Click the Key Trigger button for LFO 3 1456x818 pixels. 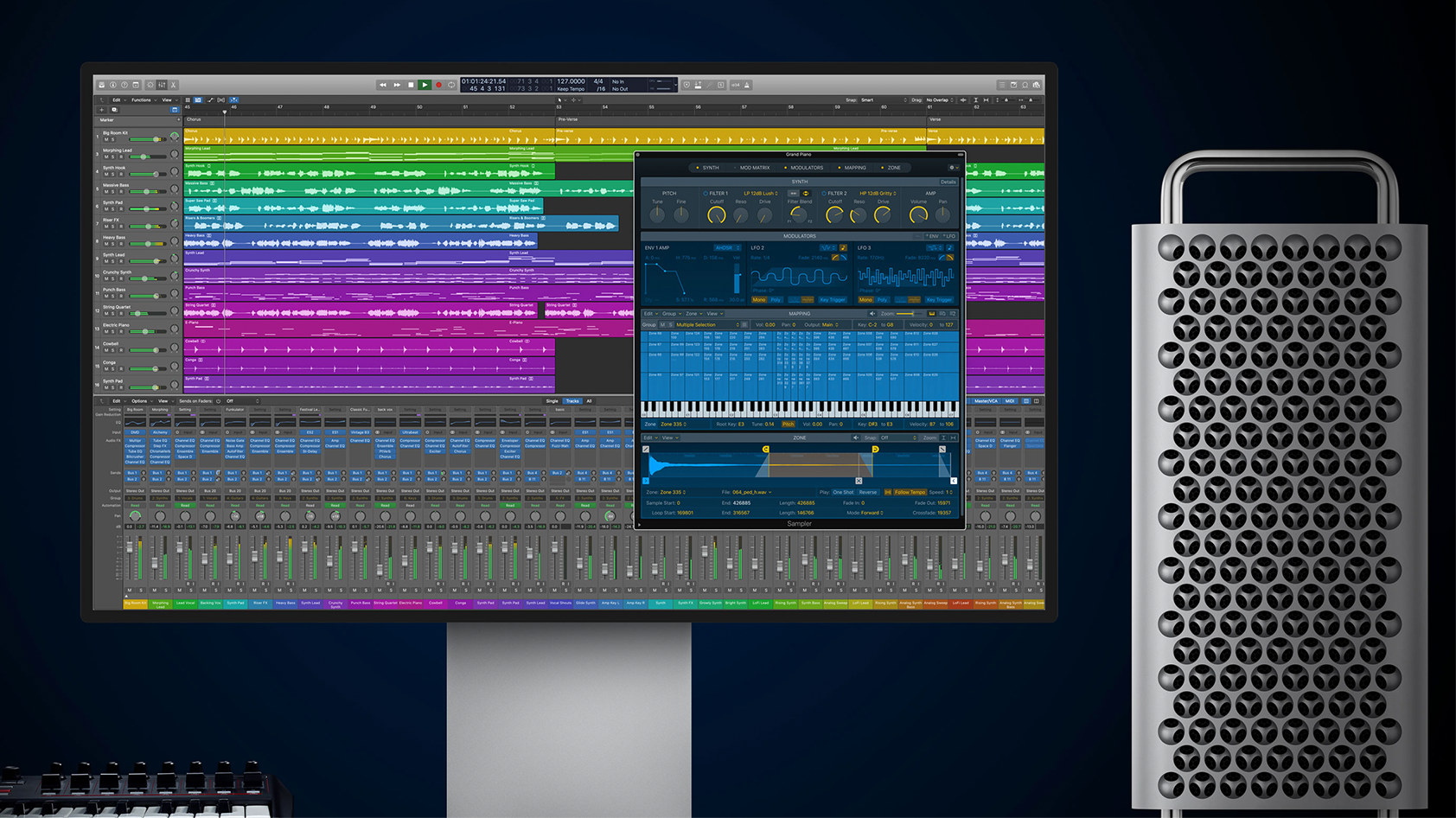pyautogui.click(x=938, y=300)
